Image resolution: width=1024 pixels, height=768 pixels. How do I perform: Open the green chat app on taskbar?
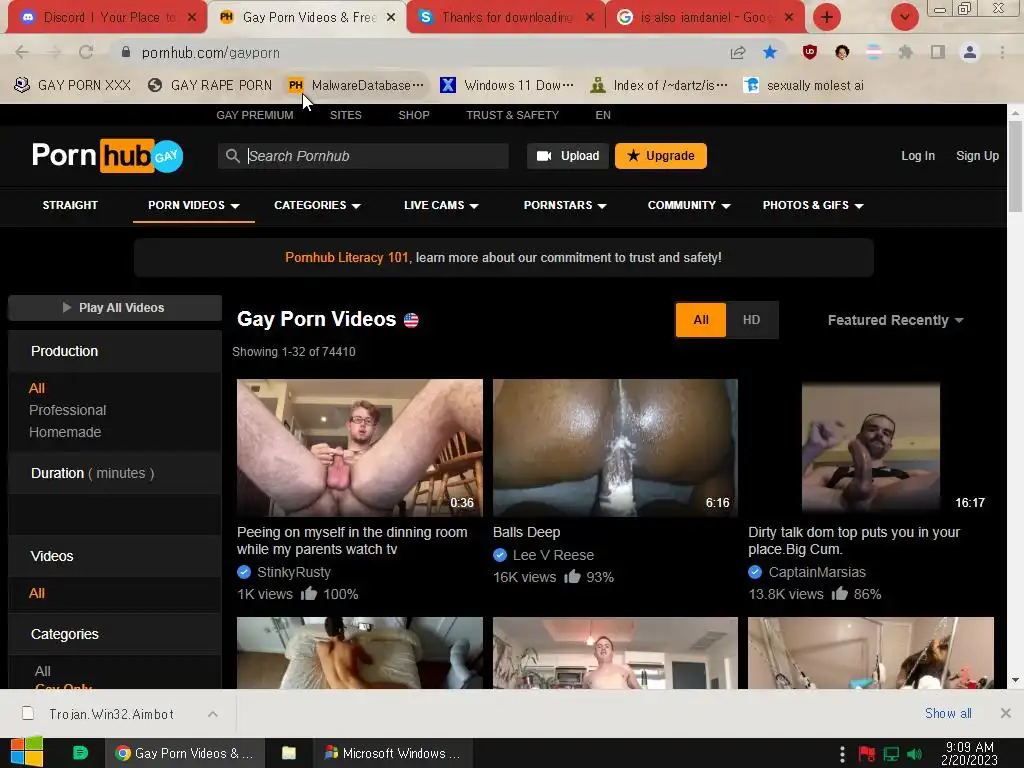point(80,753)
